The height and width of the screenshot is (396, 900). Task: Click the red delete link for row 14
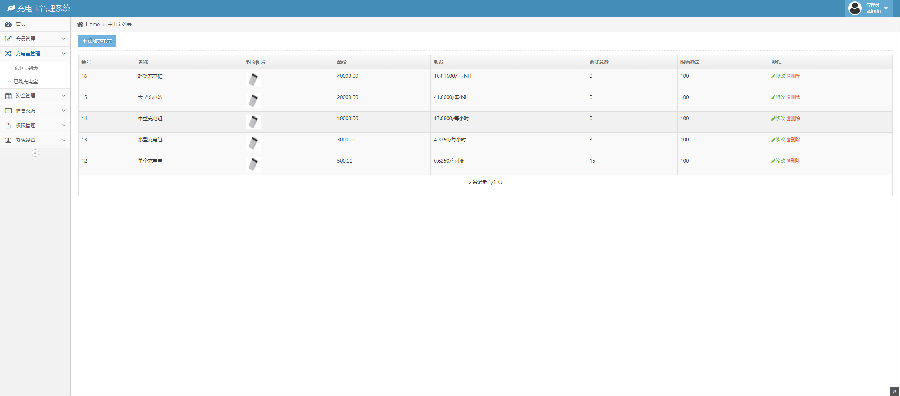[x=793, y=118]
